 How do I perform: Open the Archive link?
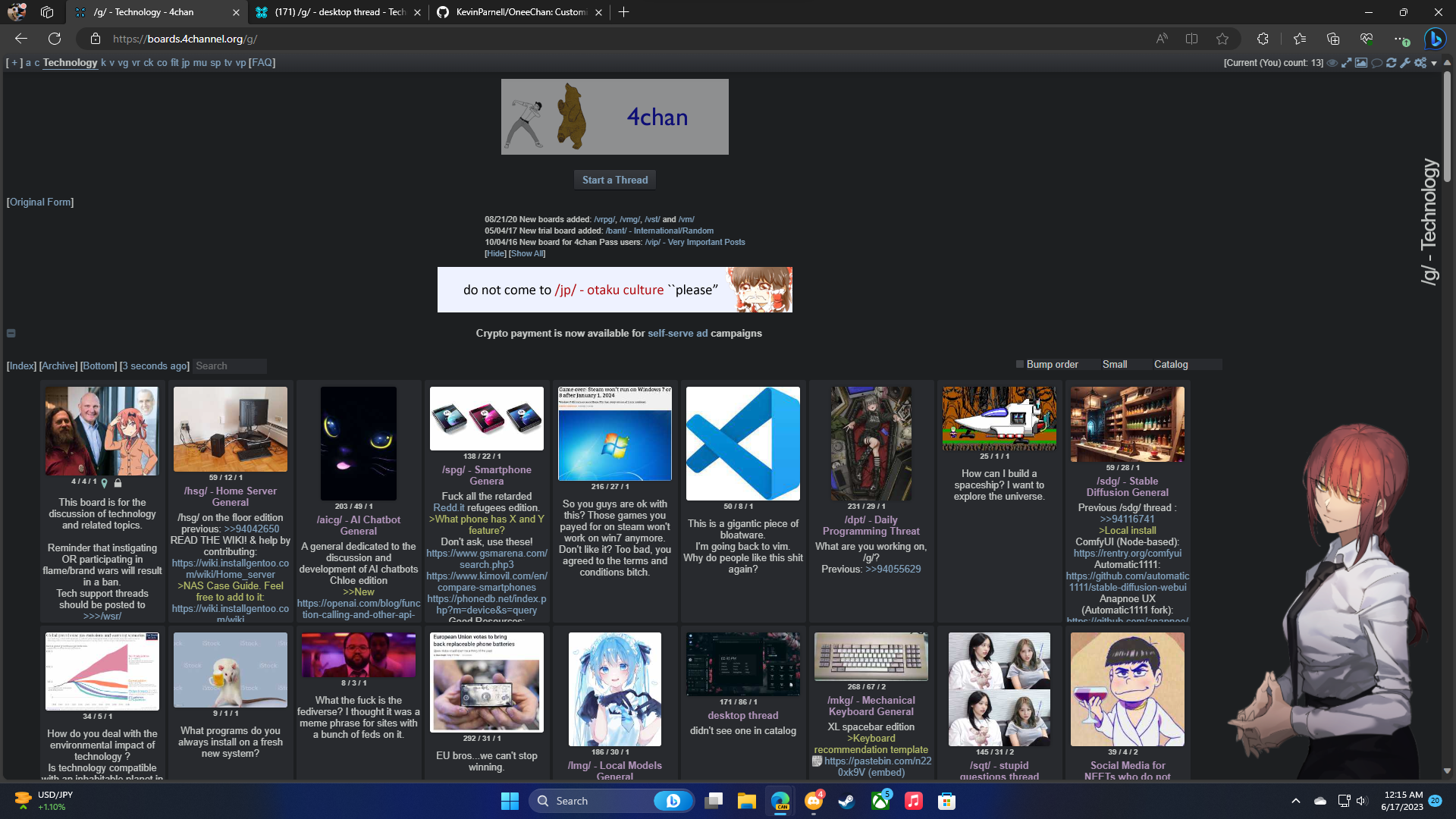pos(58,366)
